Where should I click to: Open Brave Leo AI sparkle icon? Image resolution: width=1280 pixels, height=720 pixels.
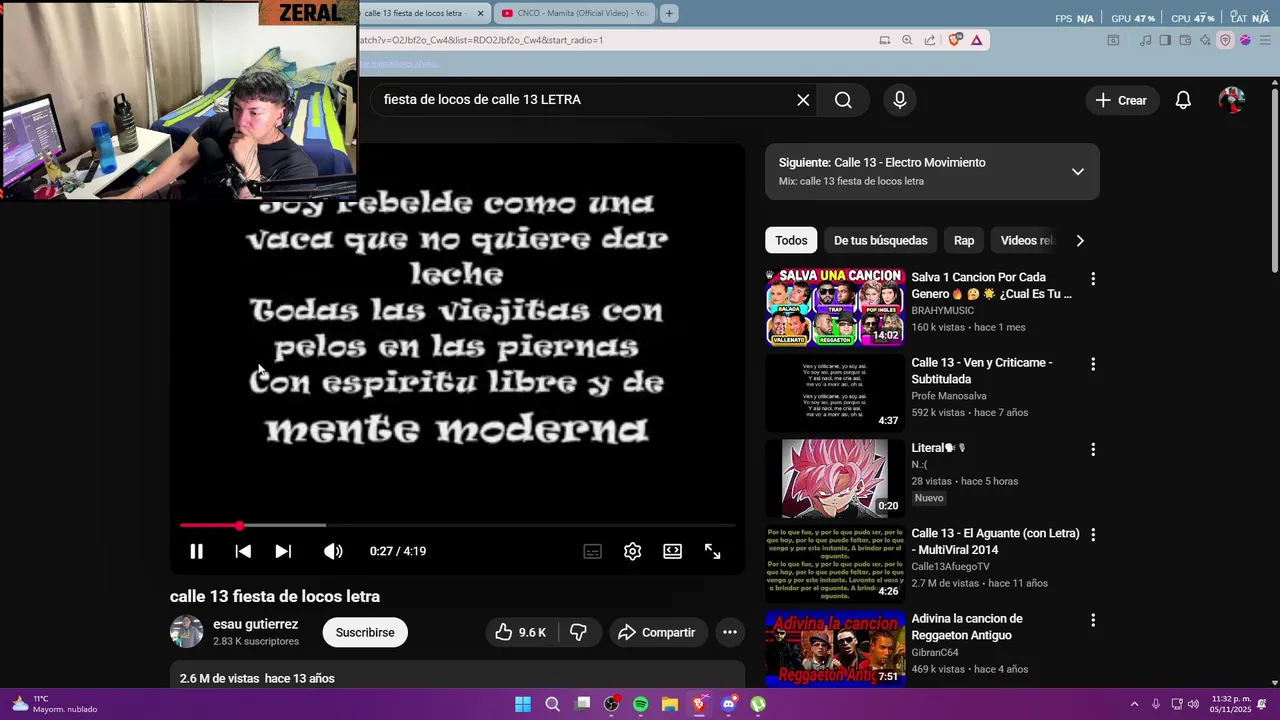1205,40
